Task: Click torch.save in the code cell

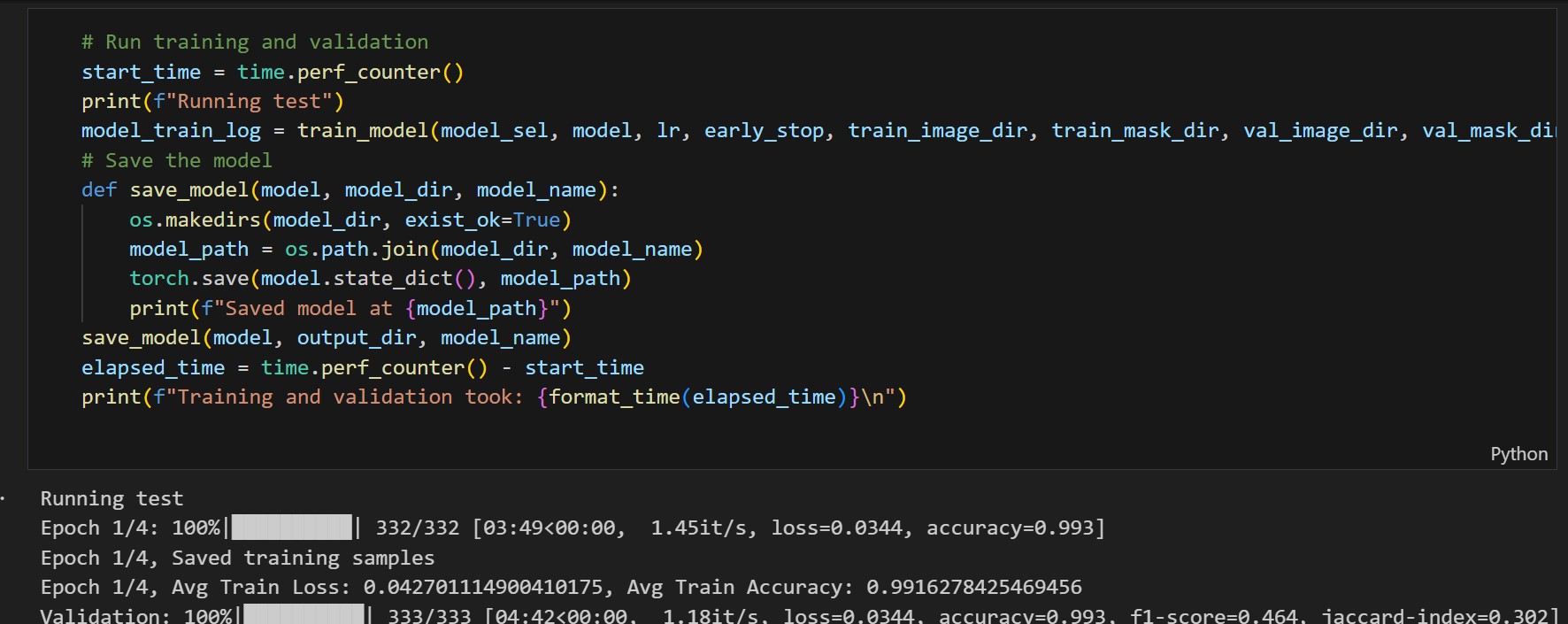Action: coord(188,279)
